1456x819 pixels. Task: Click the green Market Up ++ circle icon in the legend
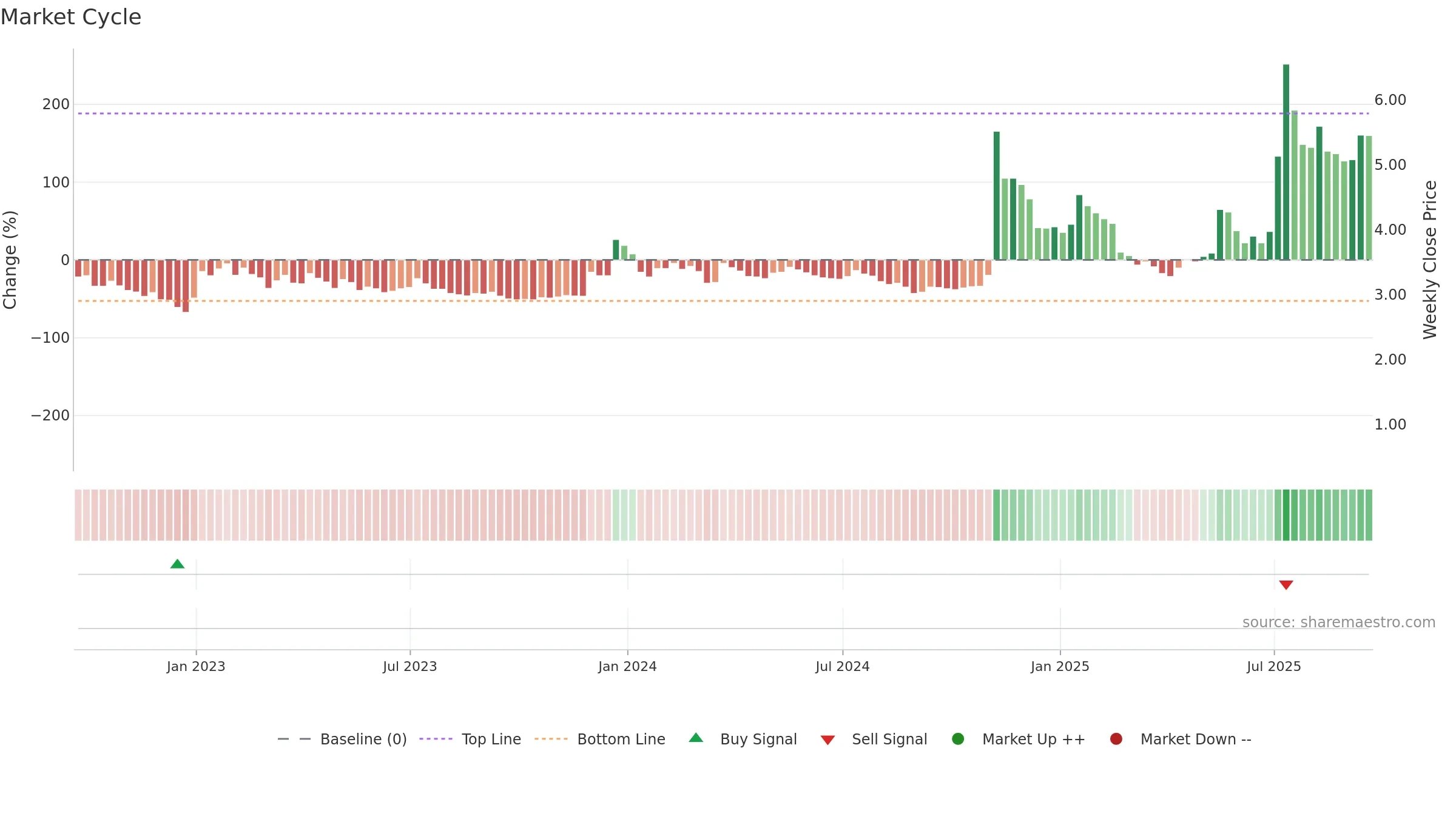(958, 739)
